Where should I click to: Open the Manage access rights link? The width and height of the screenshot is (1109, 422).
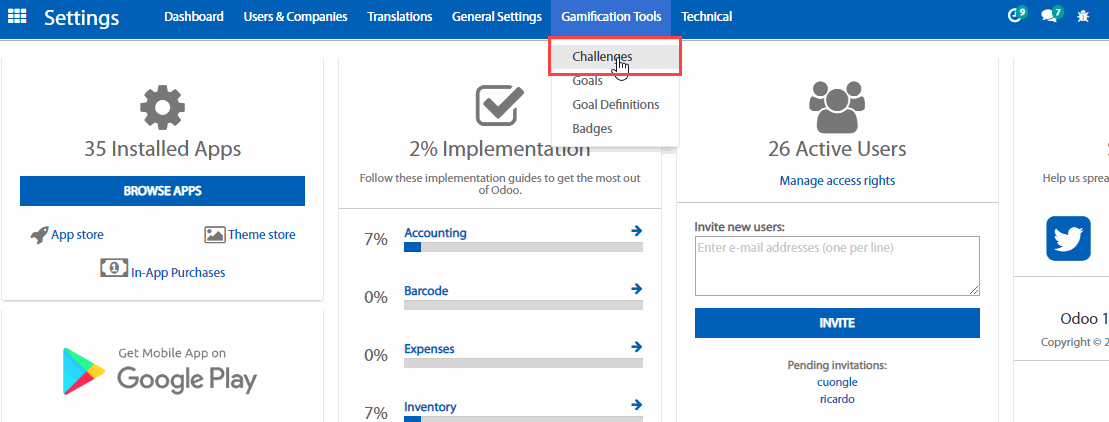coord(837,181)
